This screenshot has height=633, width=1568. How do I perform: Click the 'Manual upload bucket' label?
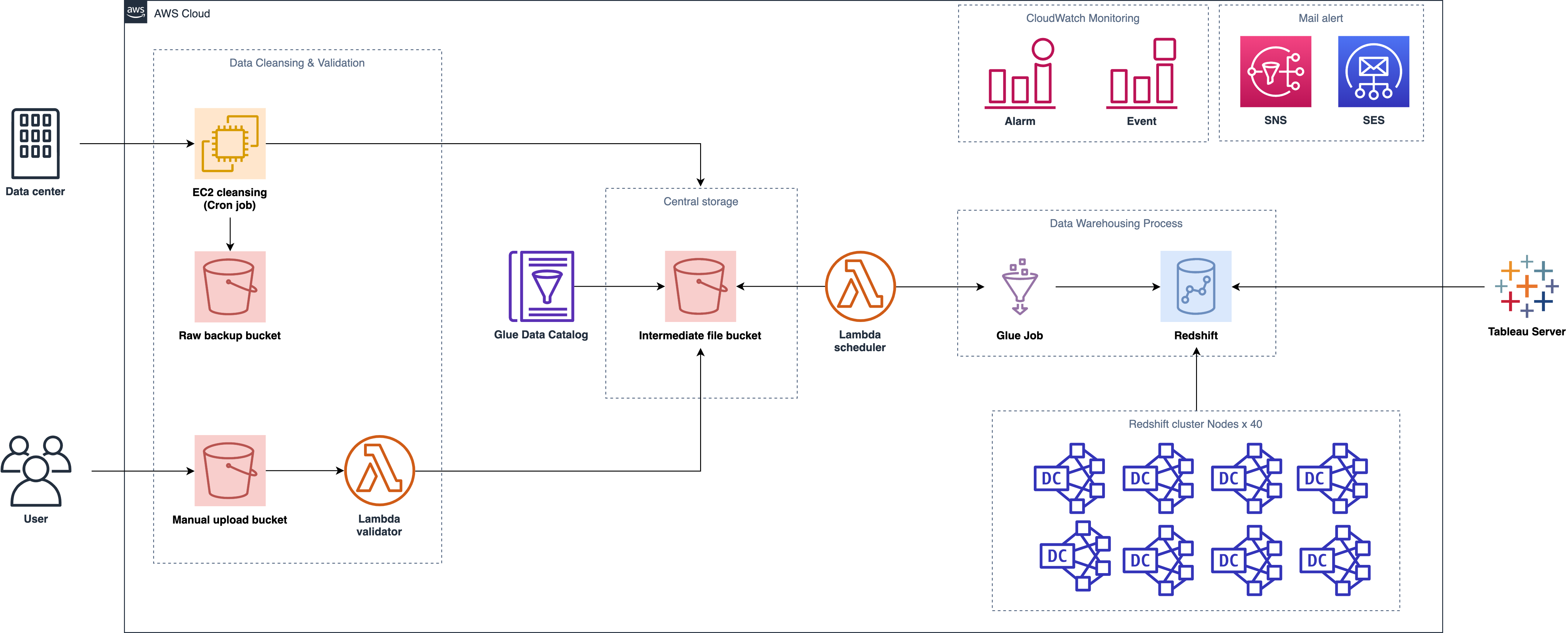point(229,520)
